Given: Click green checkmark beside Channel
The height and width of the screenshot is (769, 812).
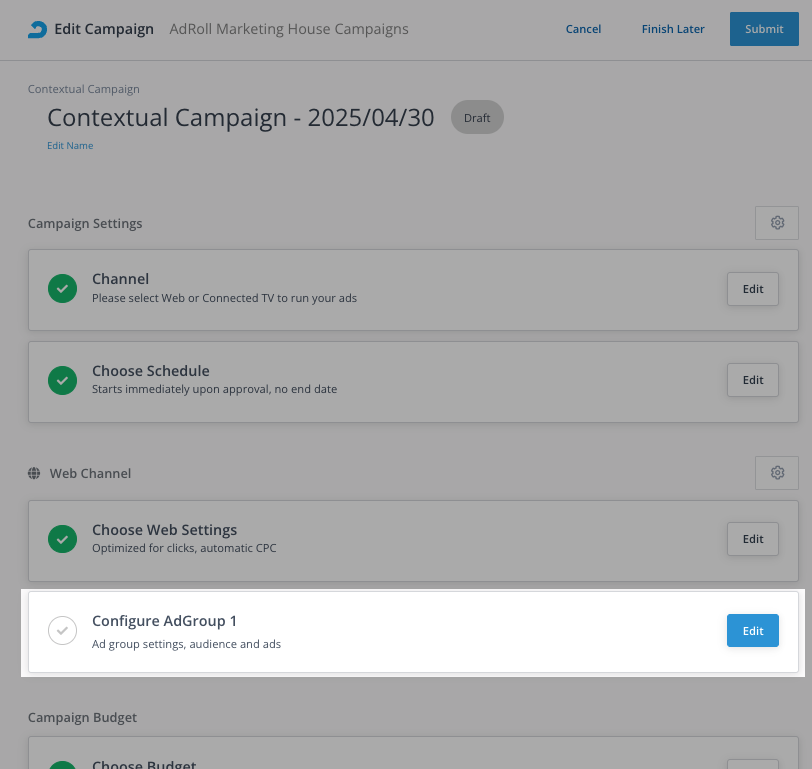Looking at the screenshot, I should point(63,289).
